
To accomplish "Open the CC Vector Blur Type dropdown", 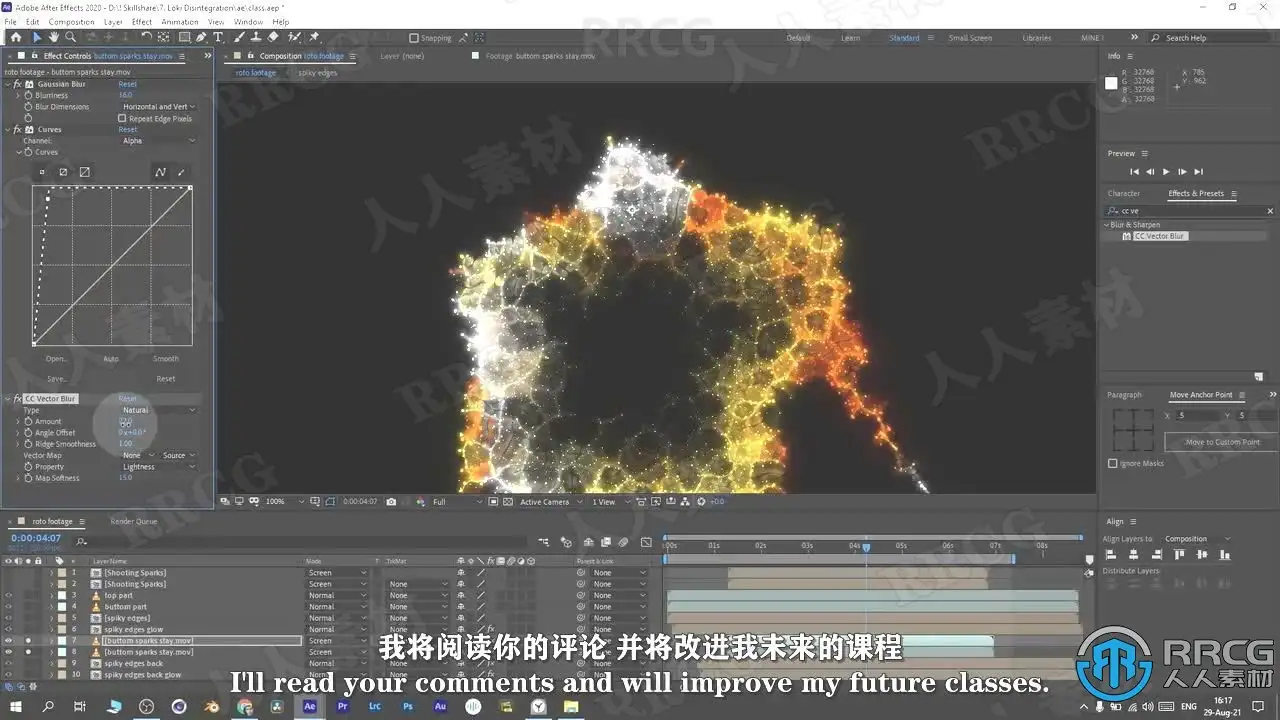I will pyautogui.click(x=158, y=410).
